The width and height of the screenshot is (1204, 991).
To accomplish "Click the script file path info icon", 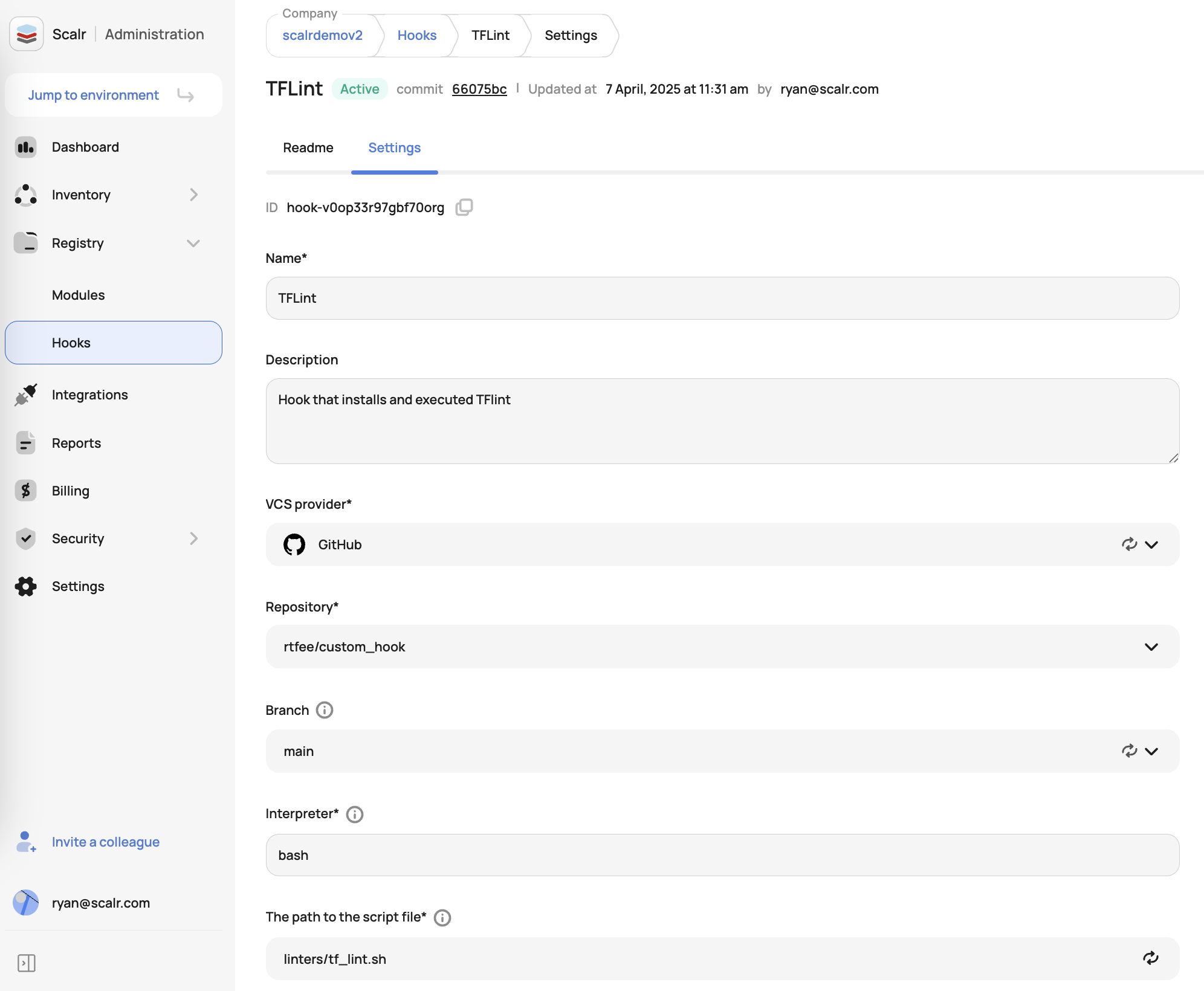I will [x=442, y=917].
